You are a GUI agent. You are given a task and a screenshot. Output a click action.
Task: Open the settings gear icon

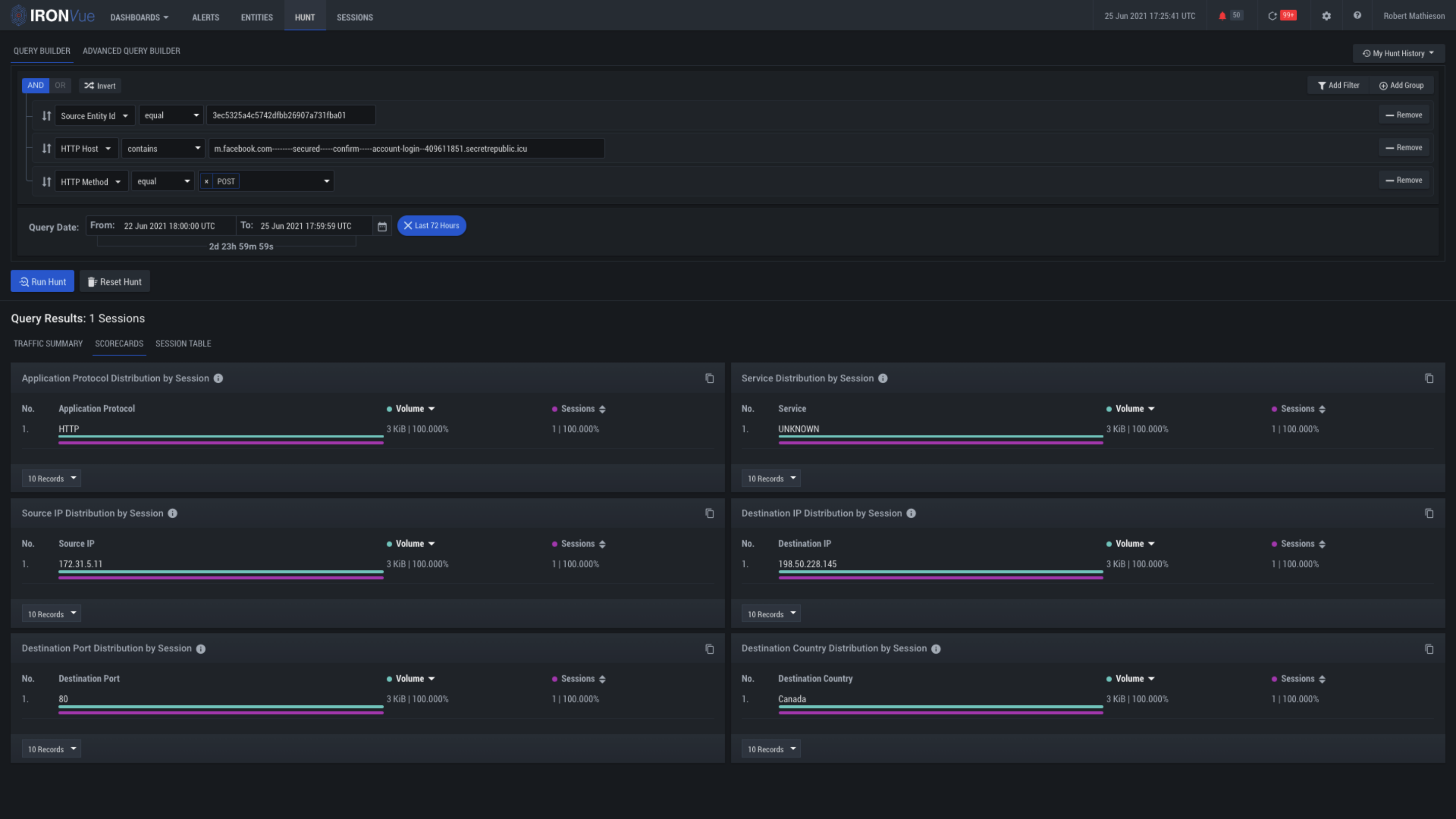click(x=1326, y=16)
